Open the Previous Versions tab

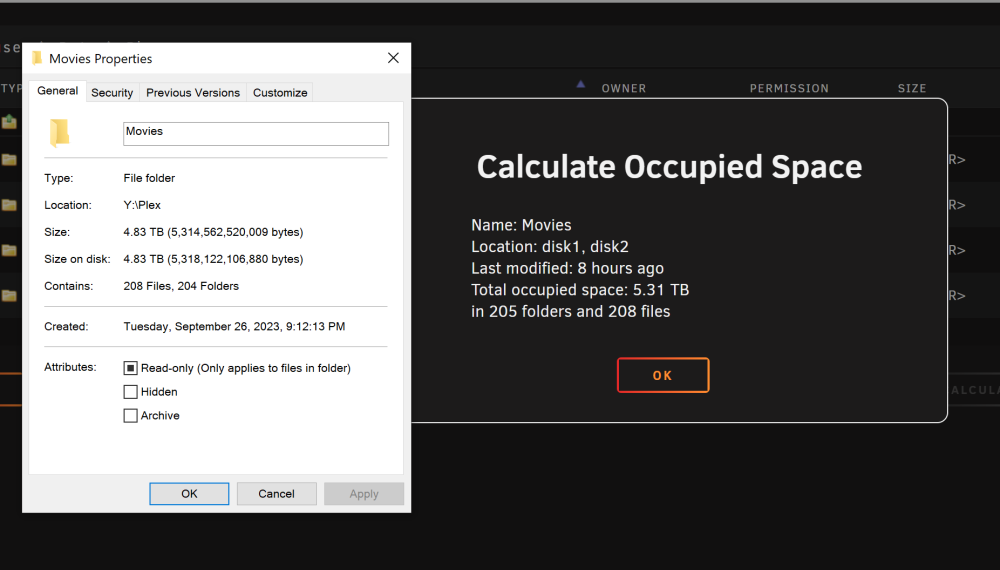coord(193,93)
